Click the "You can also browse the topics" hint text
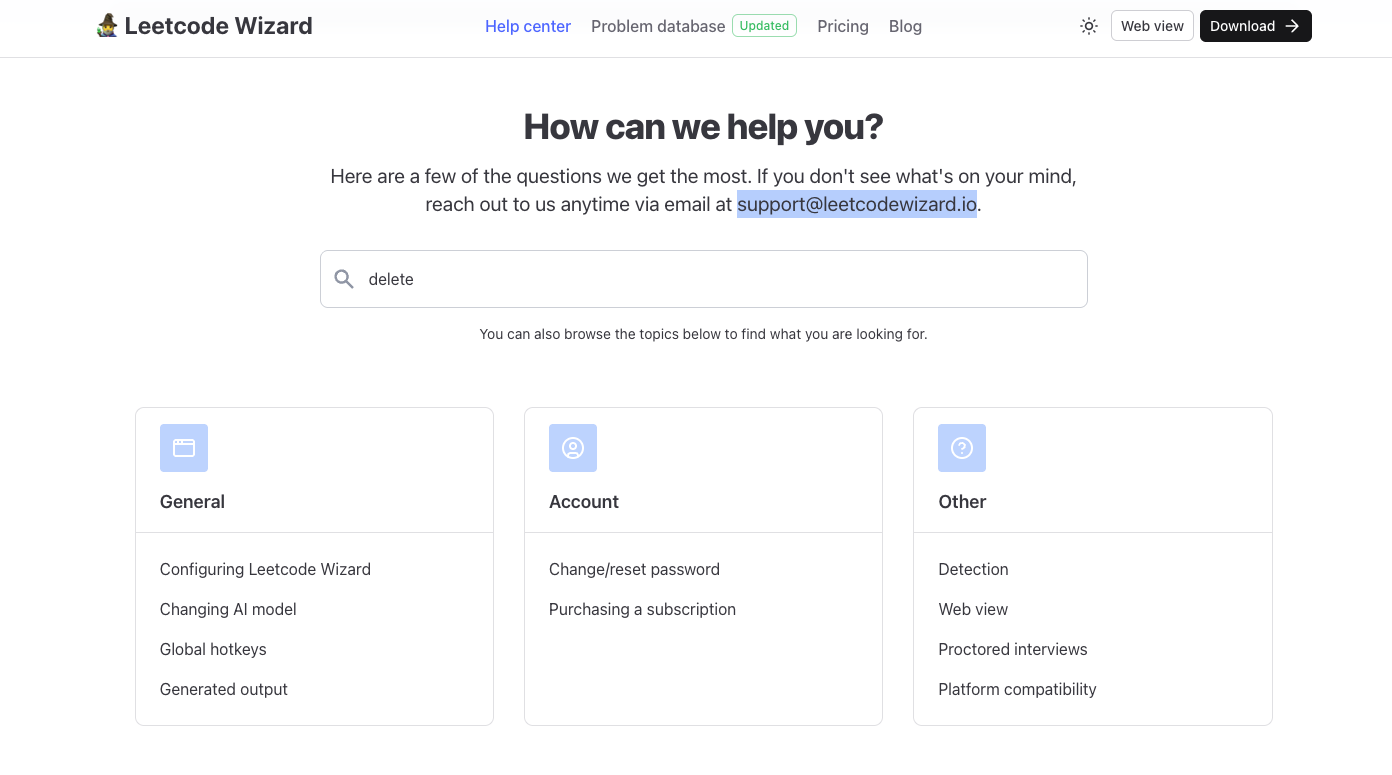The image size is (1392, 775). coord(704,334)
